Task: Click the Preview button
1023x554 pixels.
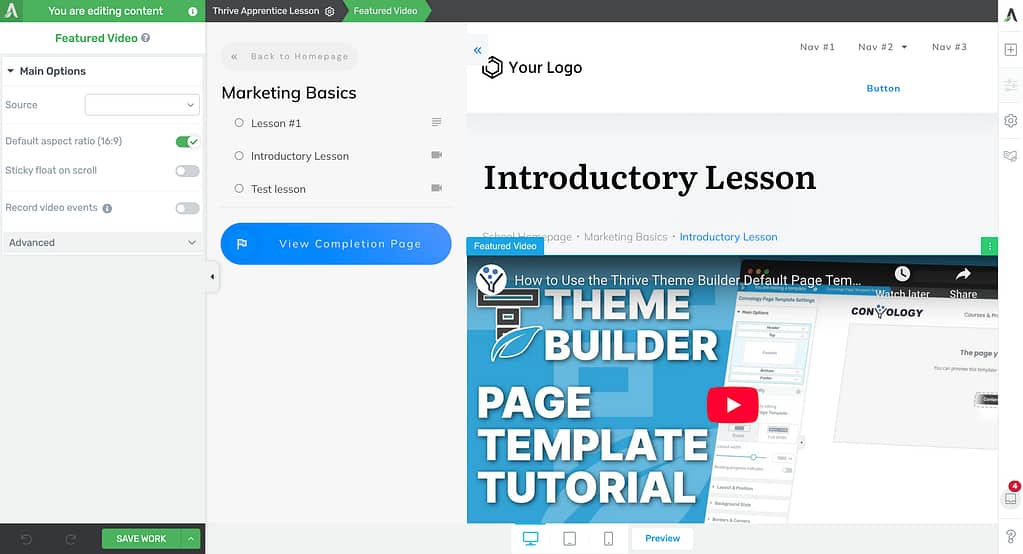Action: [662, 538]
